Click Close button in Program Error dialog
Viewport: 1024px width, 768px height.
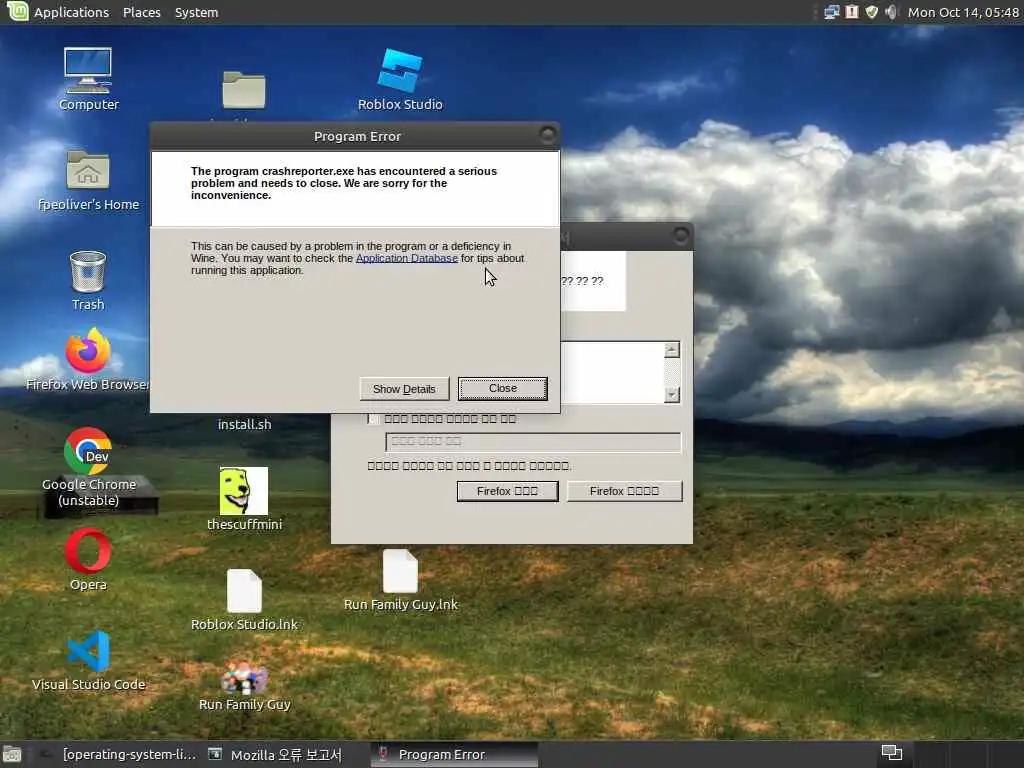[503, 388]
